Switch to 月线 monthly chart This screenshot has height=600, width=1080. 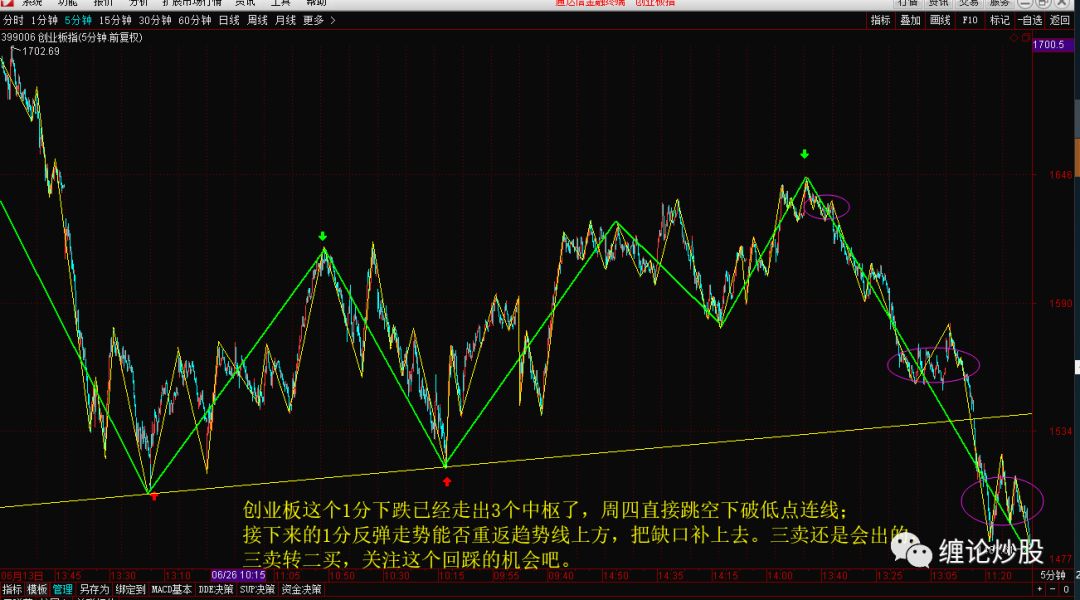point(285,21)
